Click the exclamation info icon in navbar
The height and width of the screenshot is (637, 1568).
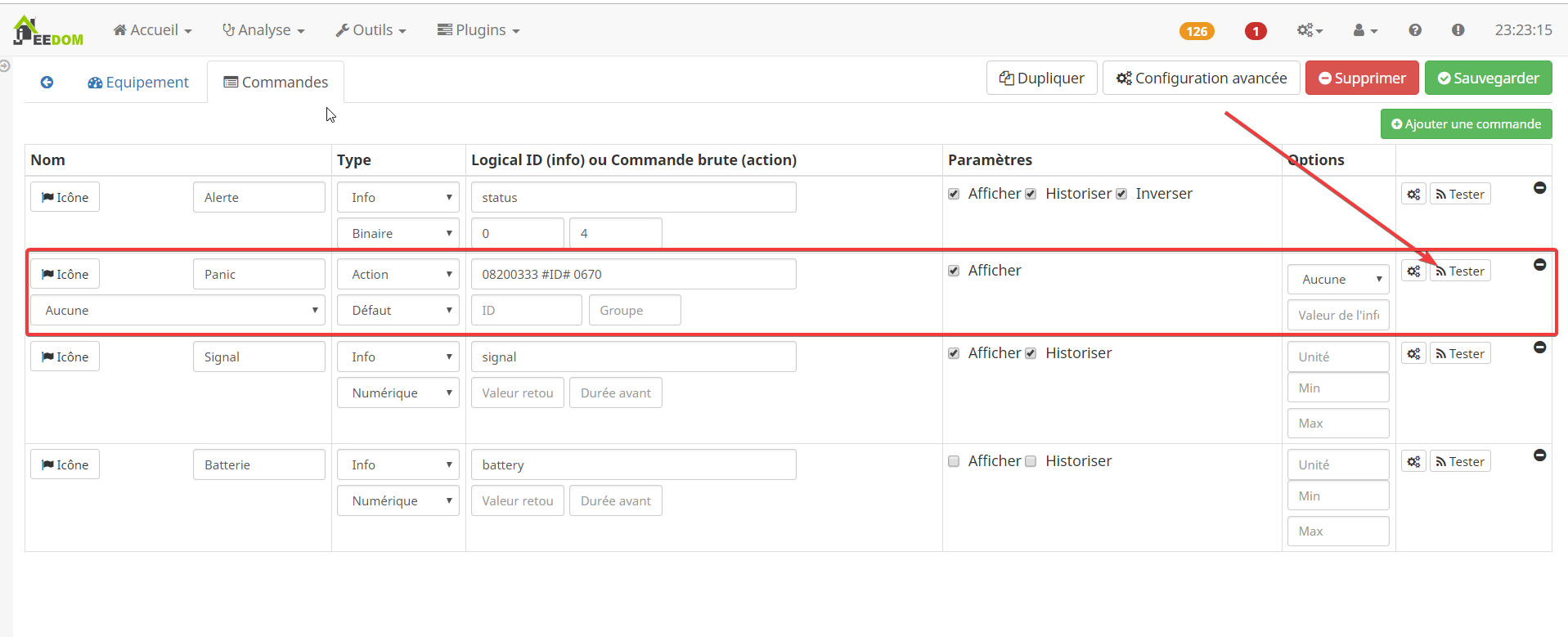(1458, 30)
